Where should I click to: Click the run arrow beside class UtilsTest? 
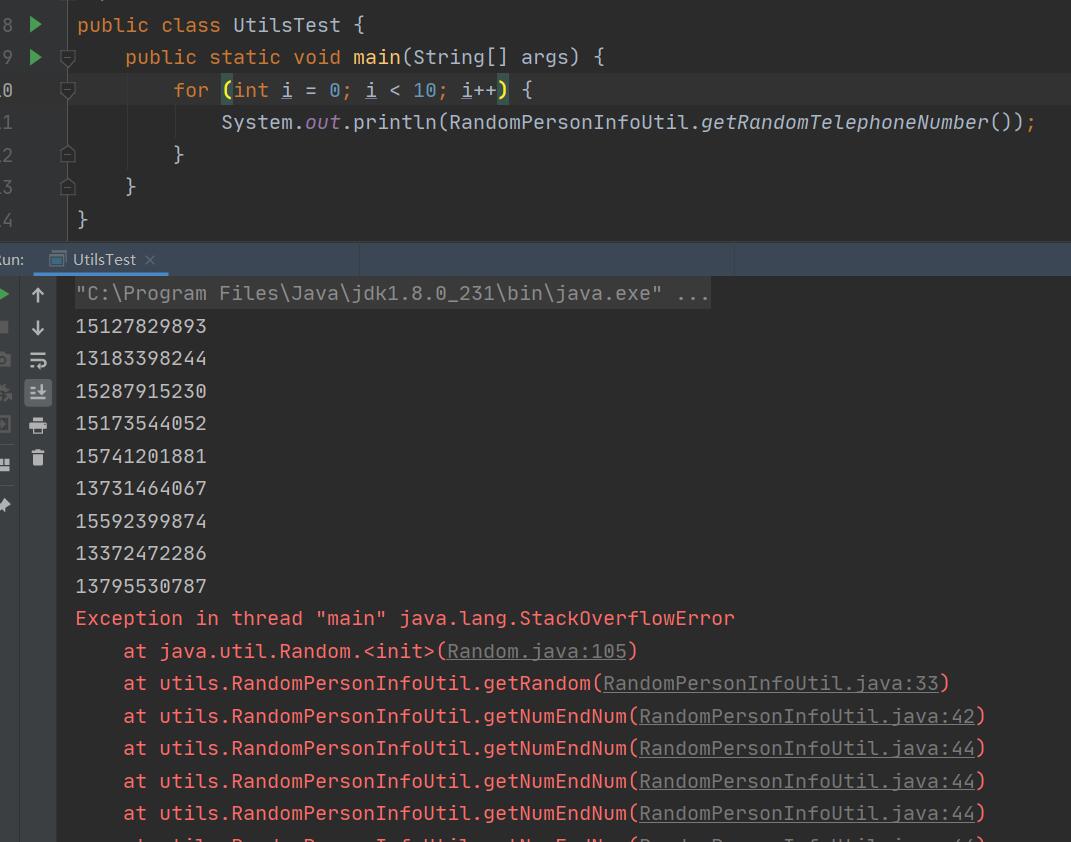pyautogui.click(x=36, y=24)
